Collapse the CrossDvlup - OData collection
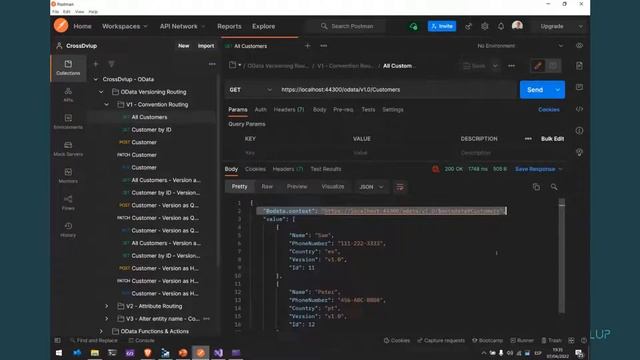The height and width of the screenshot is (360, 640). [x=96, y=79]
